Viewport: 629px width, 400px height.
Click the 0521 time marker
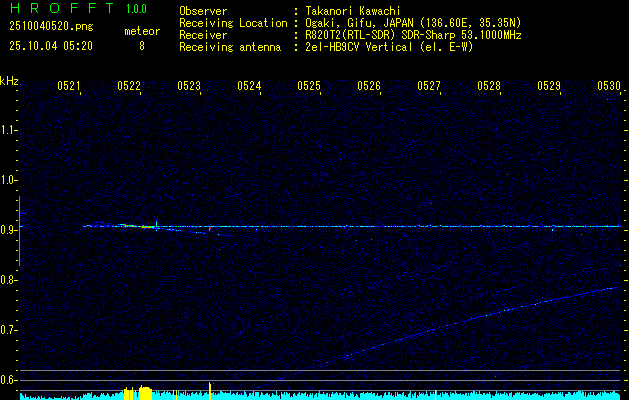(69, 85)
